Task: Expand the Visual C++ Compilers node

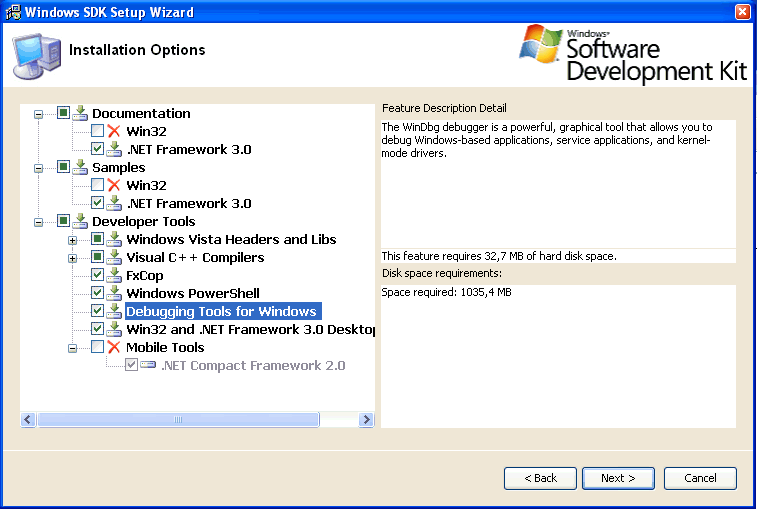Action: click(x=72, y=258)
